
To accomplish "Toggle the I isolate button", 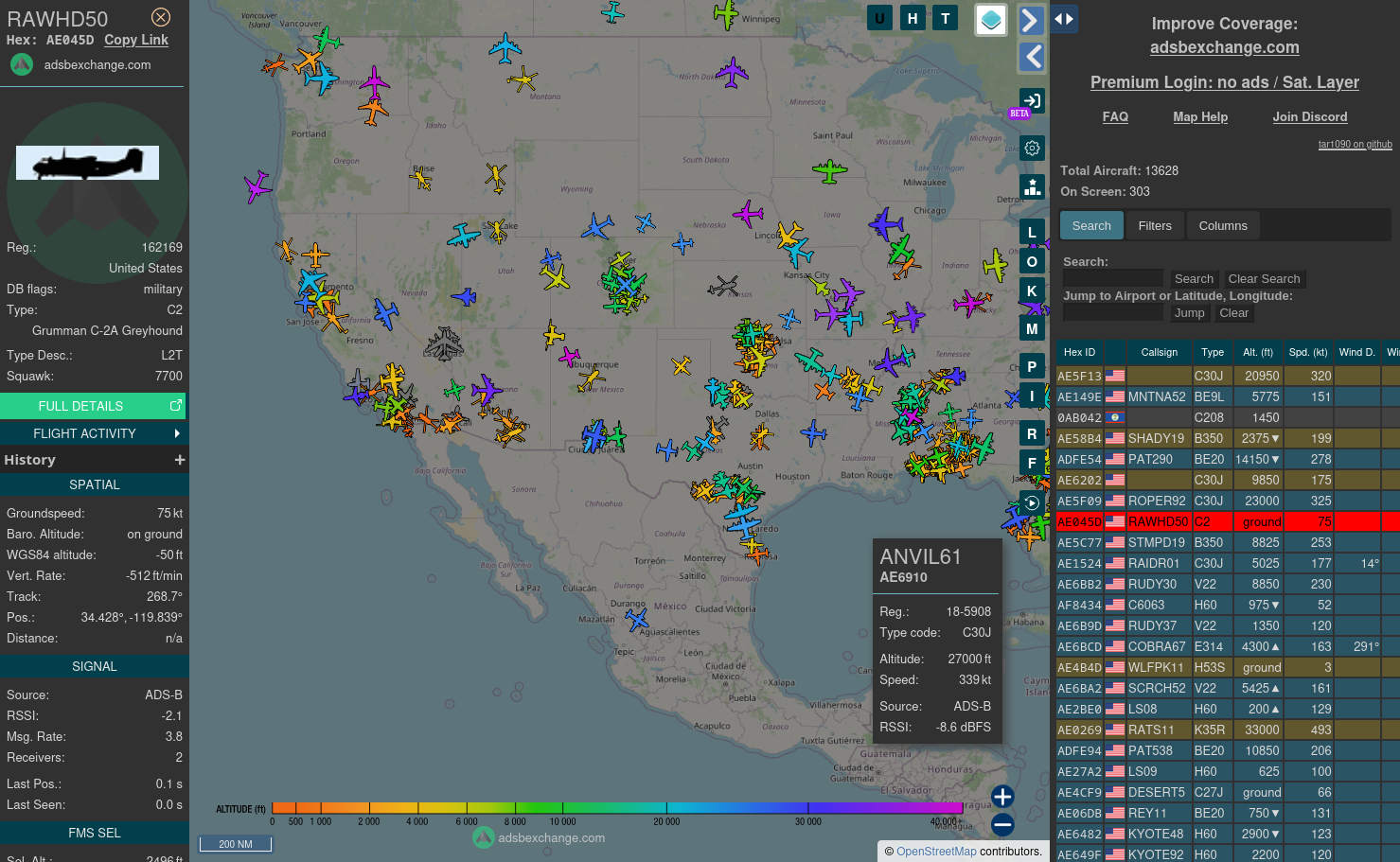I will tap(1032, 396).
